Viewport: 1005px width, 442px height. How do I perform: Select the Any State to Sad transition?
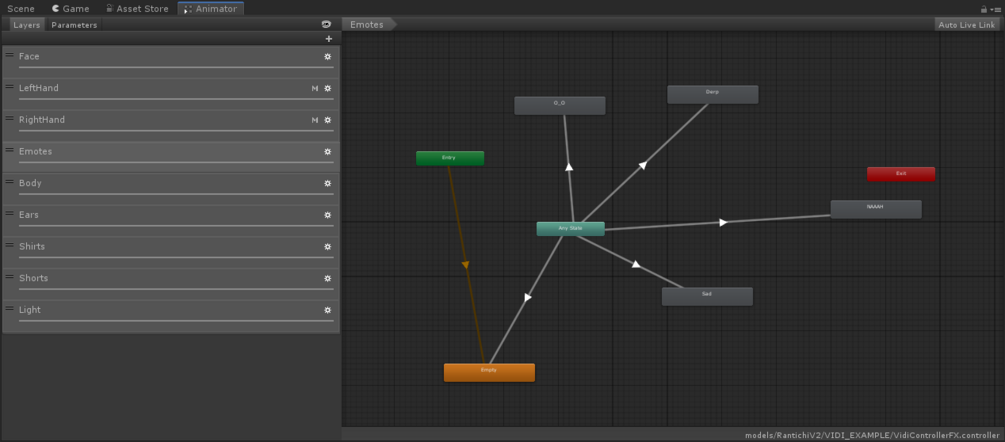click(x=636, y=264)
